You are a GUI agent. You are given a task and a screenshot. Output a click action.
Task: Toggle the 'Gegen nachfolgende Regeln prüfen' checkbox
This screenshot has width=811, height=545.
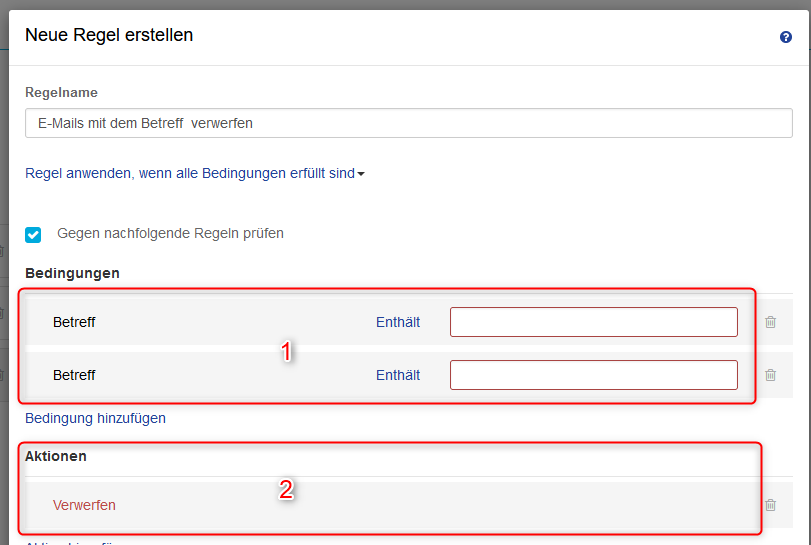click(x=34, y=235)
